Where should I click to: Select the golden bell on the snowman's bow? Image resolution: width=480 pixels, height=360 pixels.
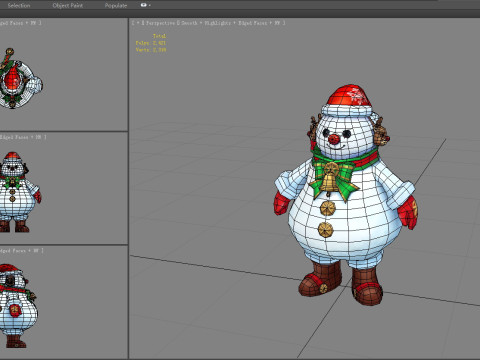coord(329,182)
